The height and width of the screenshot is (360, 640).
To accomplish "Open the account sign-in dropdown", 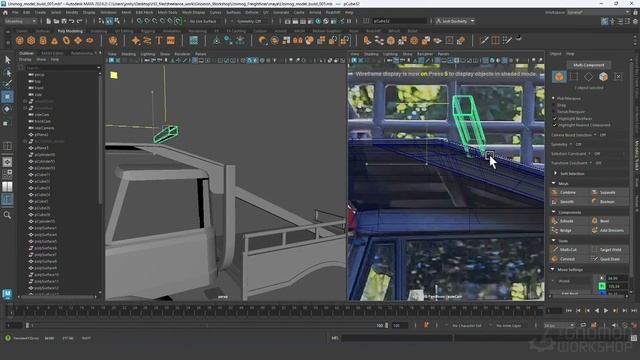I will point(455,21).
